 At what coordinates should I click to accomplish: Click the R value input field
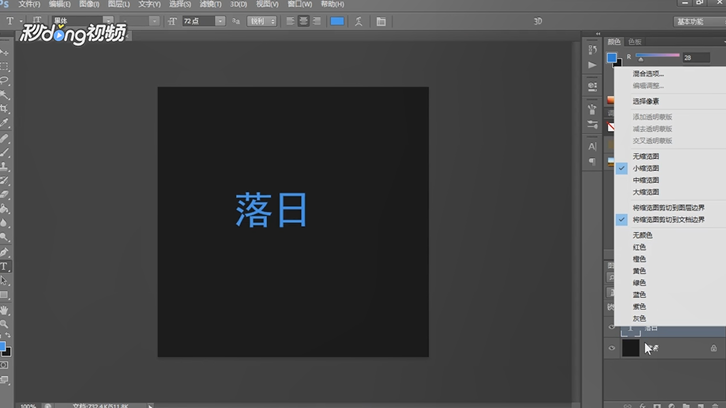(696, 58)
